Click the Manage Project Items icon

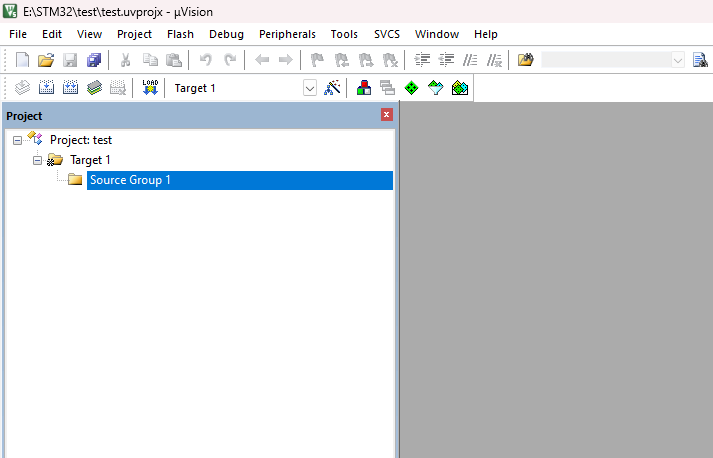364,88
